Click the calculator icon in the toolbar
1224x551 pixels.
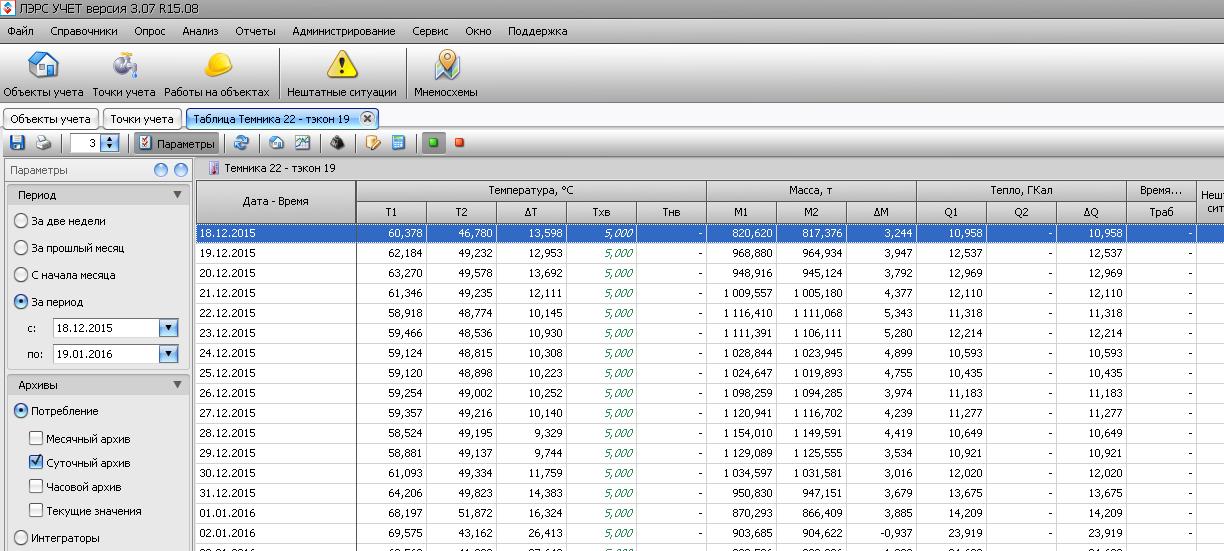coord(398,143)
